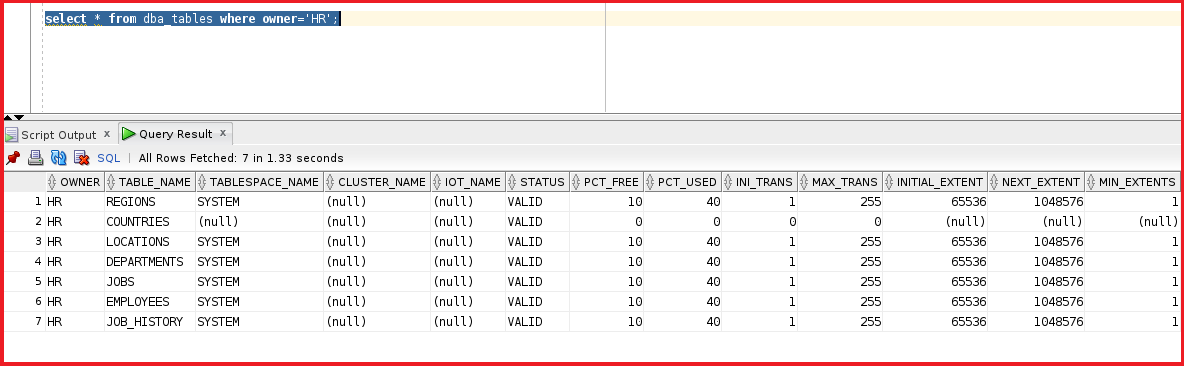Sort by the CLUSTER_NAME column header

tap(377, 182)
